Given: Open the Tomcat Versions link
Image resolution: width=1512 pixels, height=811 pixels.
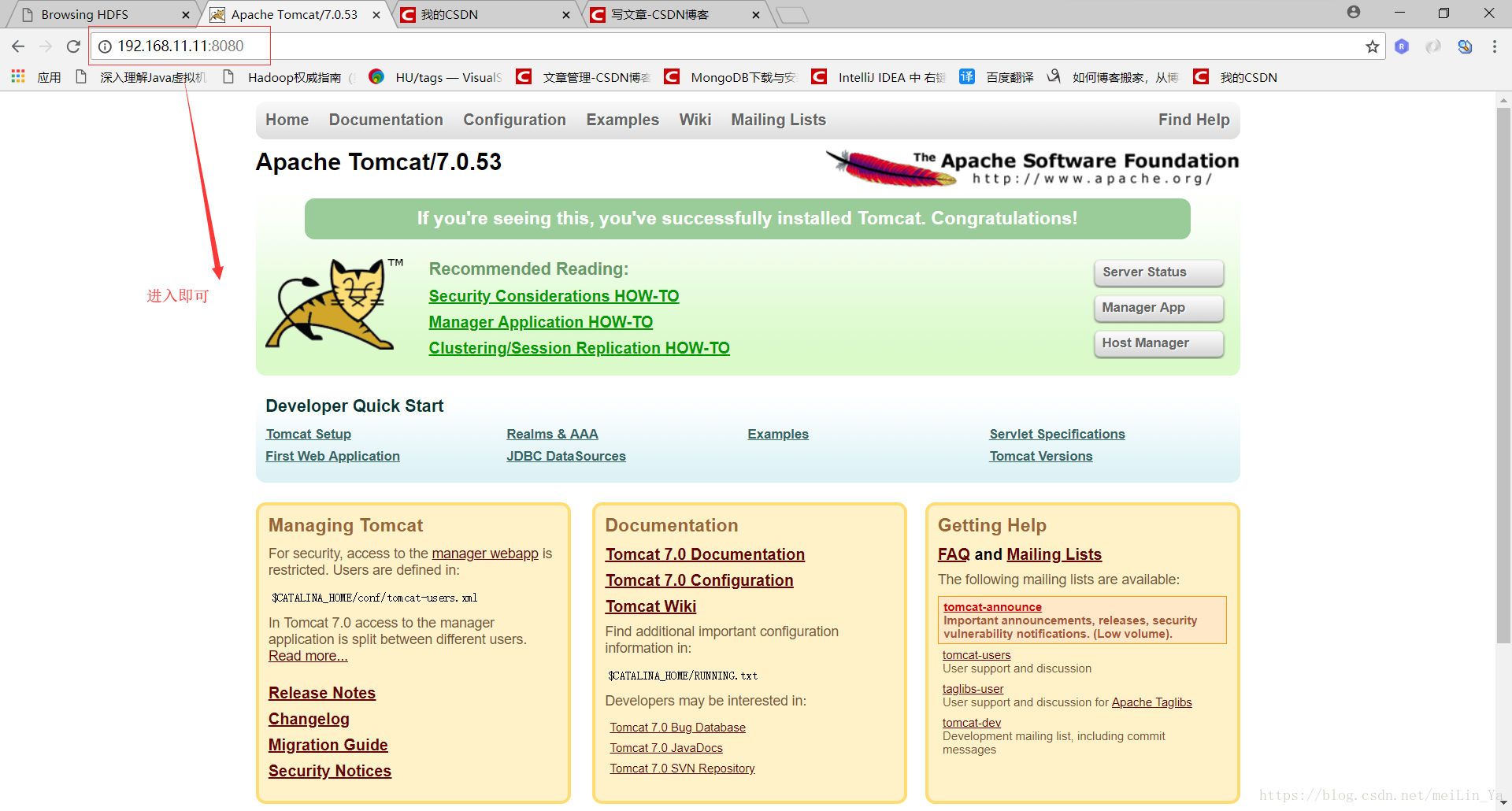Looking at the screenshot, I should [1040, 456].
